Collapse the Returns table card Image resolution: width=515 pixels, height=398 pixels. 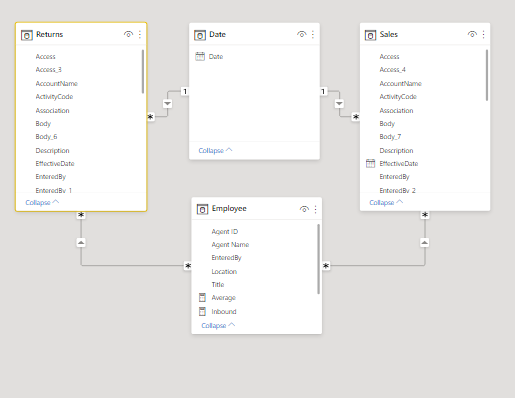click(x=42, y=202)
